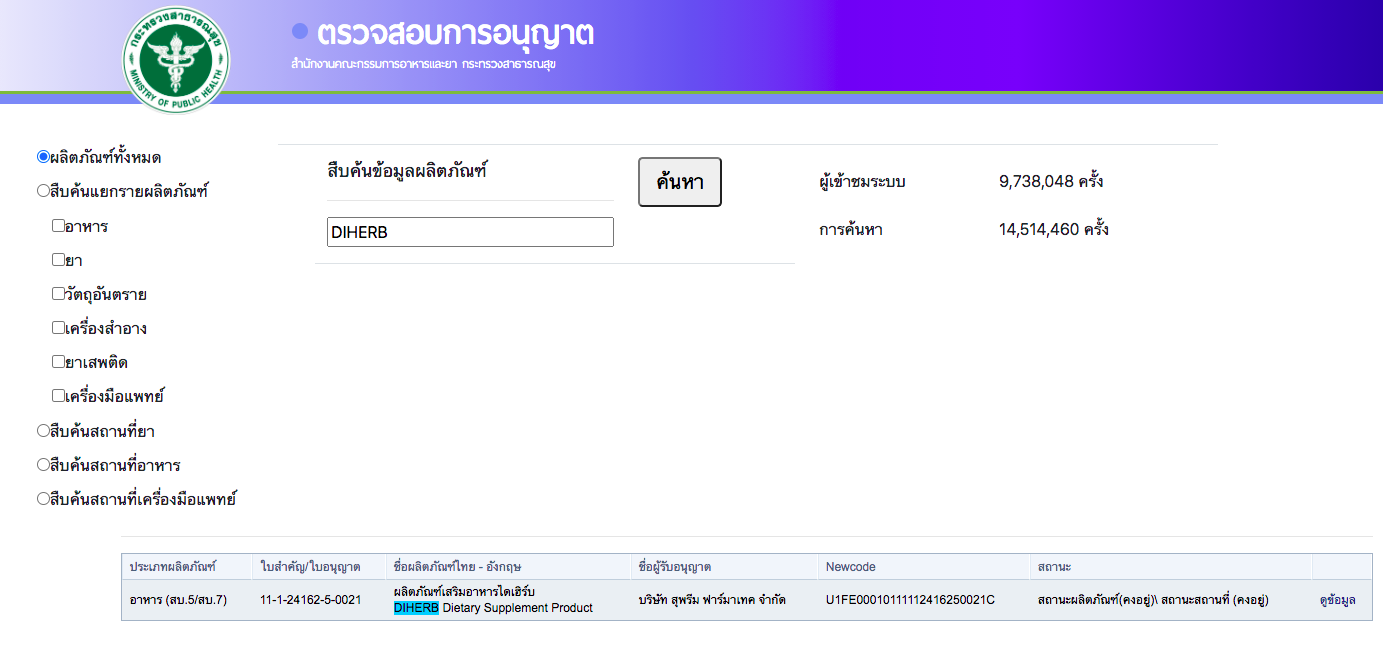Screen dimensions: 1383x645
Task: Choose the สืบค้นสถานที่อาหาร radio option
Action: point(43,465)
